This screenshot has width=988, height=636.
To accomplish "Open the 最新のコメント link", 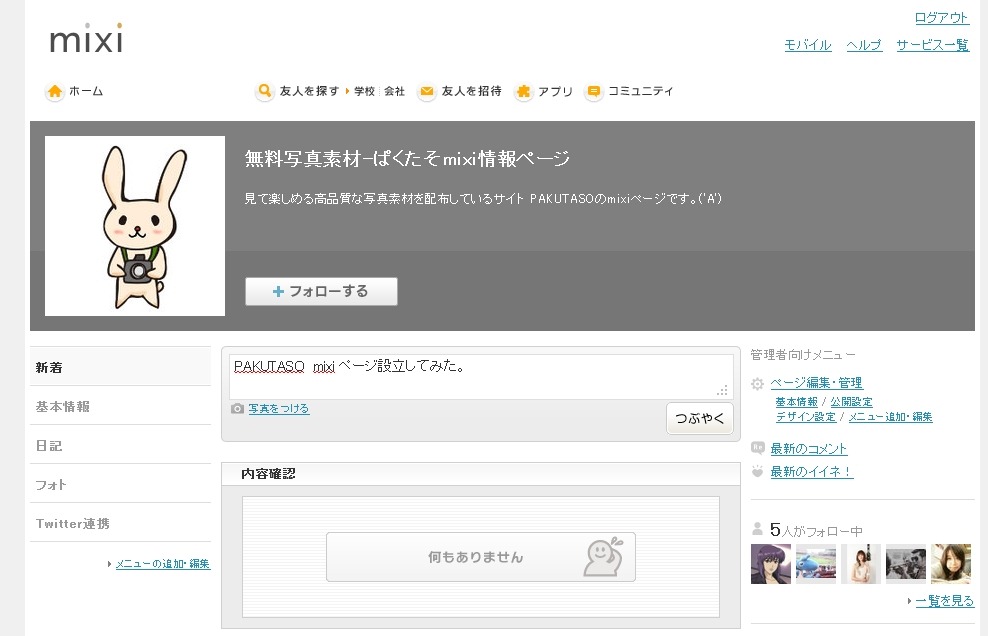I will (808, 449).
